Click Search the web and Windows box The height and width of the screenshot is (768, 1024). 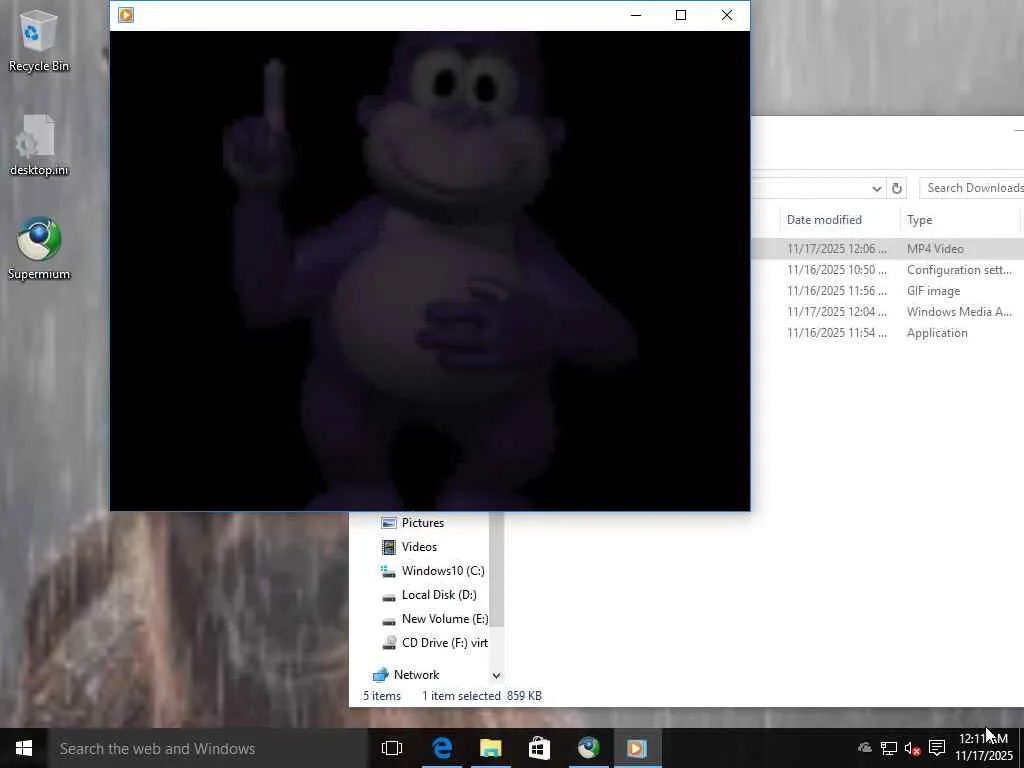coord(208,748)
